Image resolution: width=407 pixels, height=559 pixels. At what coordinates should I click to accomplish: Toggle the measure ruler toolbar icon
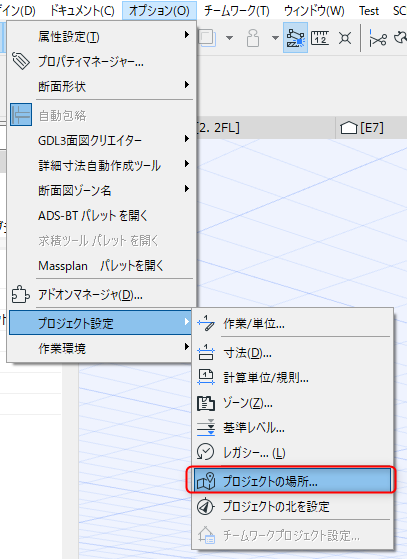[320, 38]
